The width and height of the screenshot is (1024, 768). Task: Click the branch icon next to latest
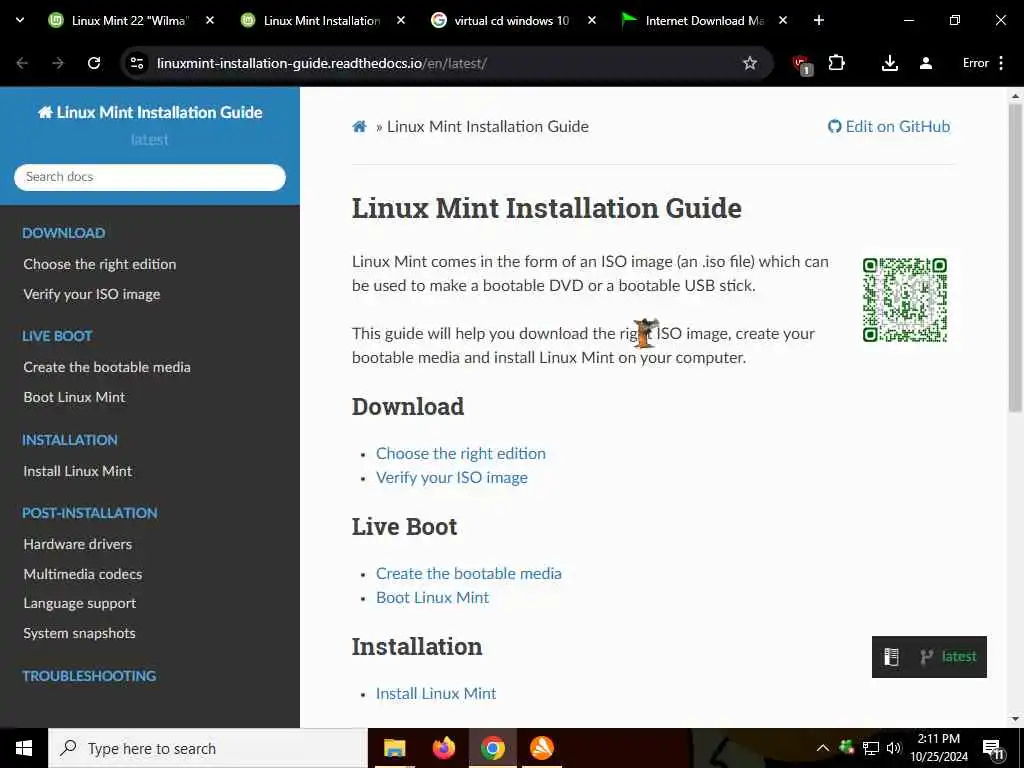(926, 656)
